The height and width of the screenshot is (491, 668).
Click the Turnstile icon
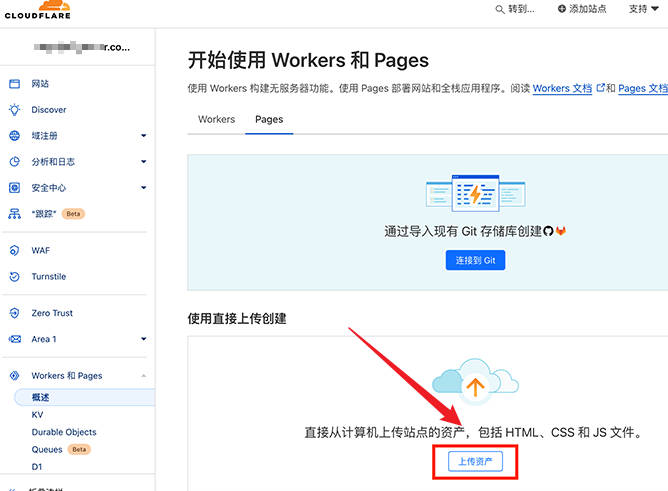tap(14, 276)
